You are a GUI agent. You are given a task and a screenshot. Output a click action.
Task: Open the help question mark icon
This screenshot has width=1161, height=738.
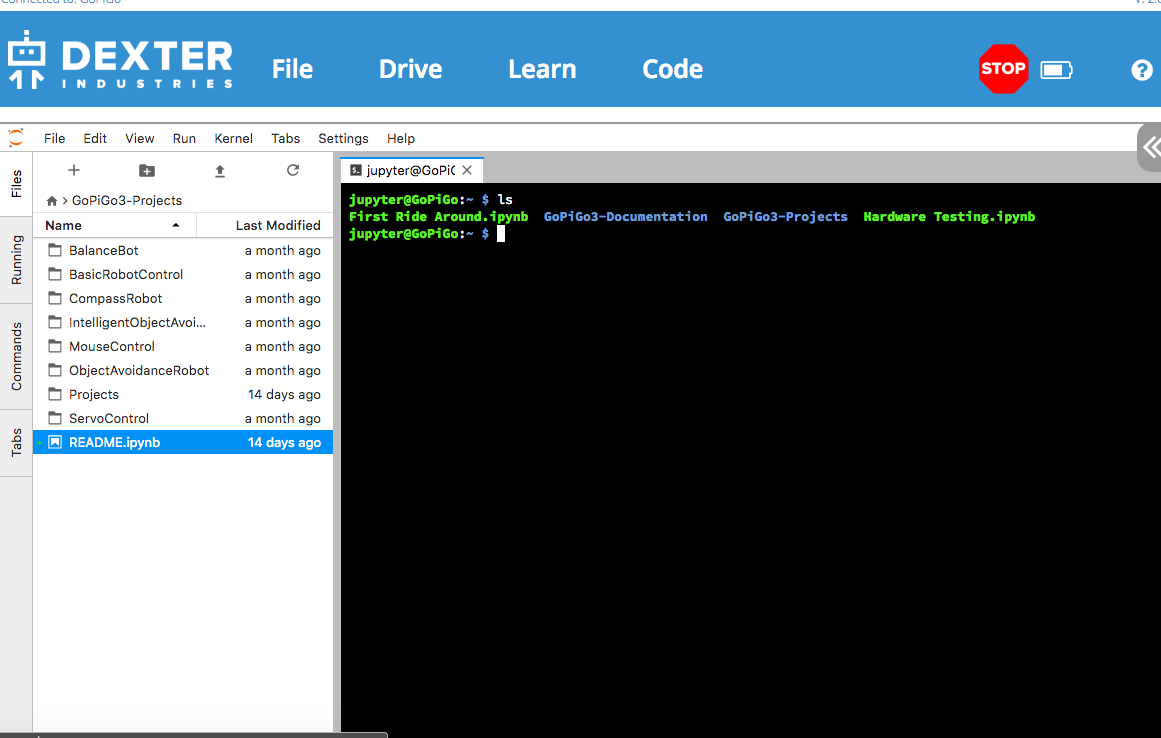point(1142,70)
